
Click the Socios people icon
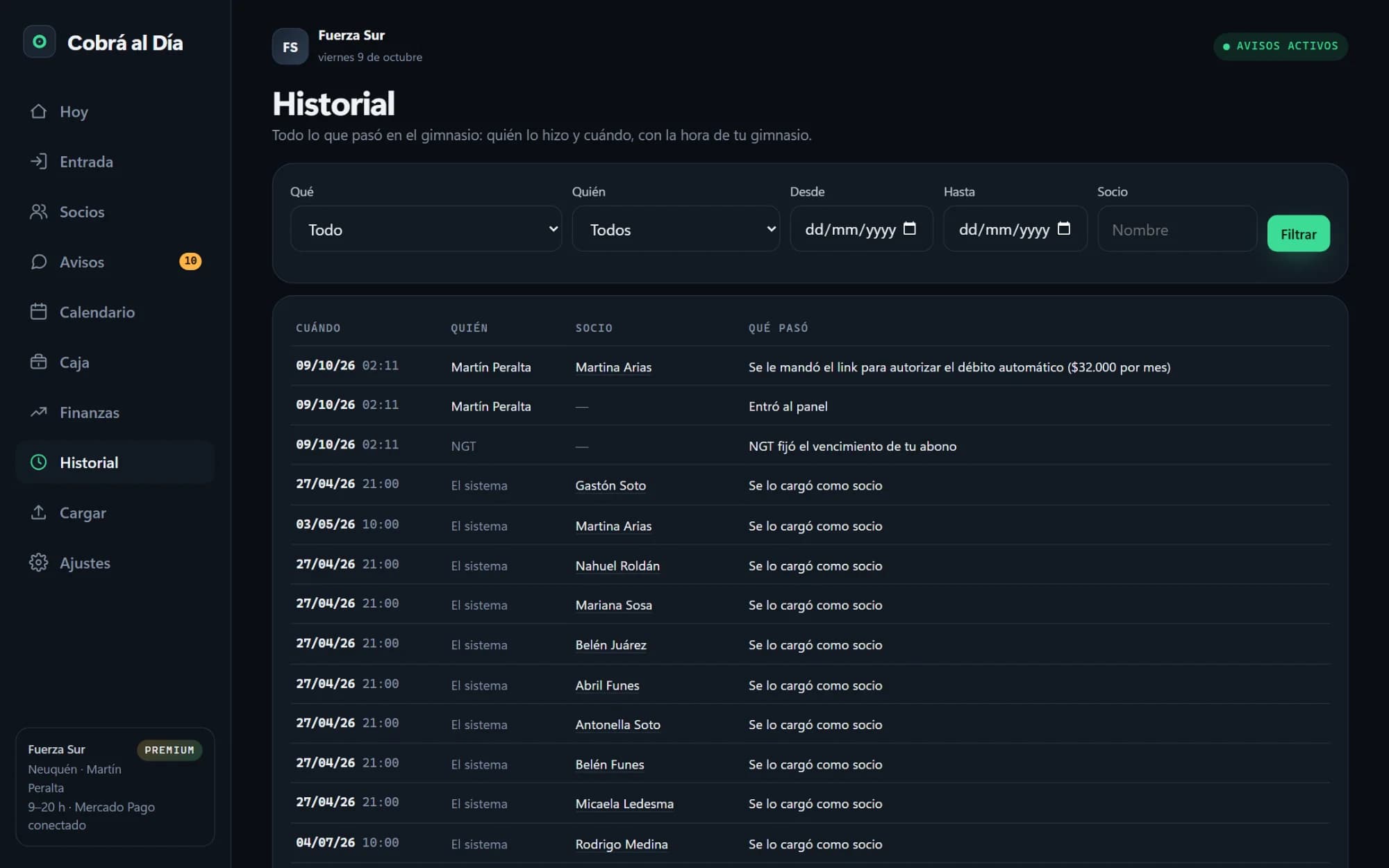(x=39, y=212)
